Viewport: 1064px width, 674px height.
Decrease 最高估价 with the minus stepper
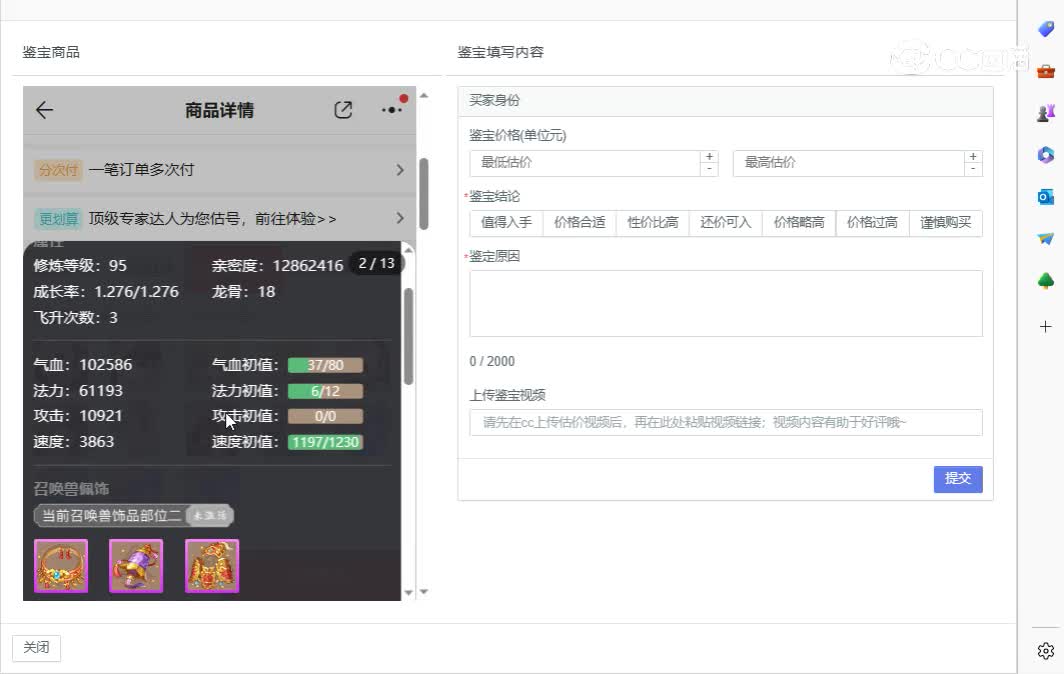(x=973, y=169)
